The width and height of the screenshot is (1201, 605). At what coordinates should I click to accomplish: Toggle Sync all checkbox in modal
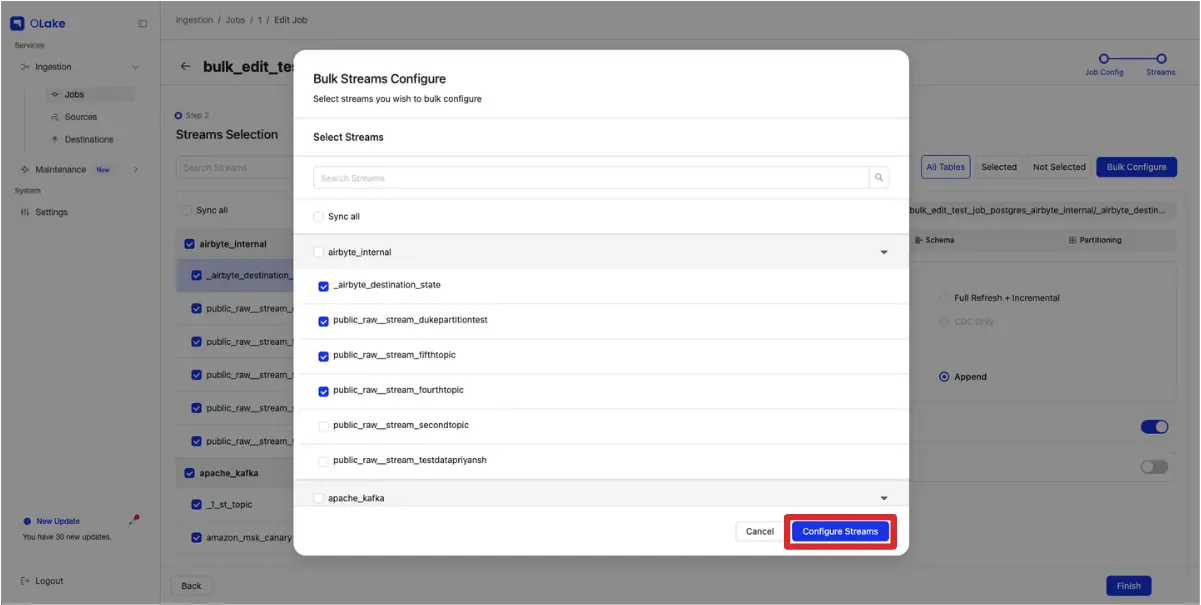318,216
